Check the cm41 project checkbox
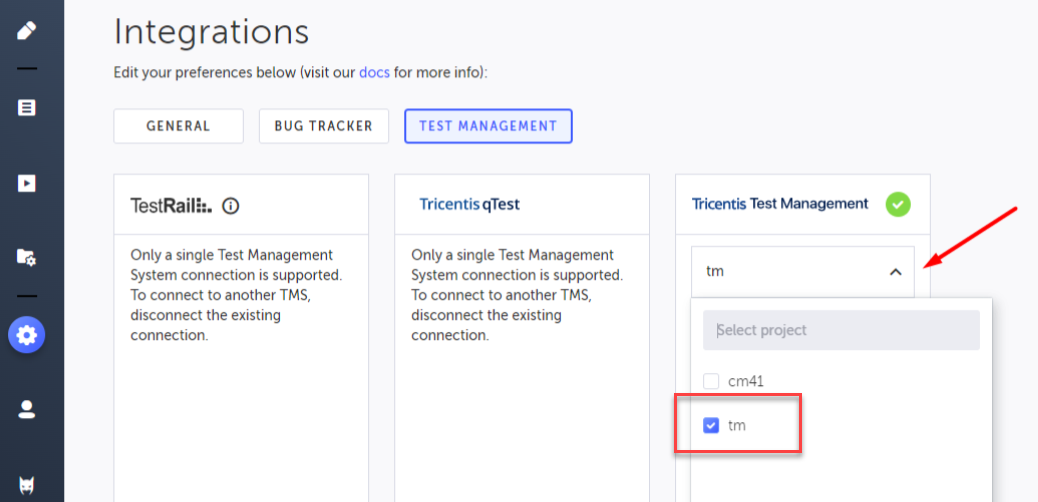 pyautogui.click(x=711, y=381)
